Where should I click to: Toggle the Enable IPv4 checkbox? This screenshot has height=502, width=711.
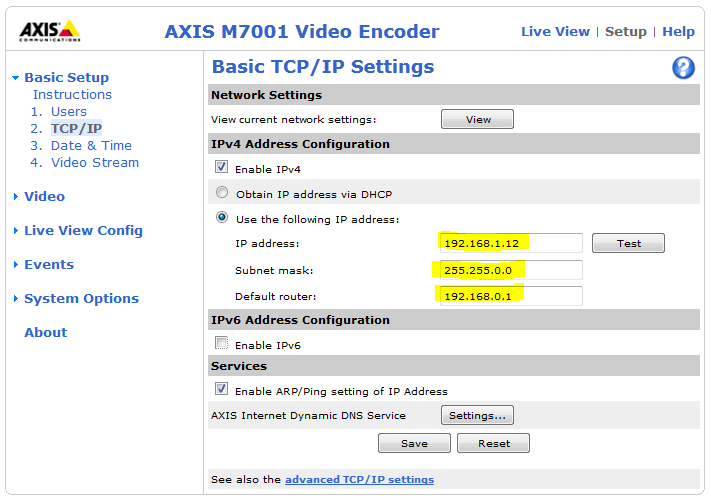point(222,168)
